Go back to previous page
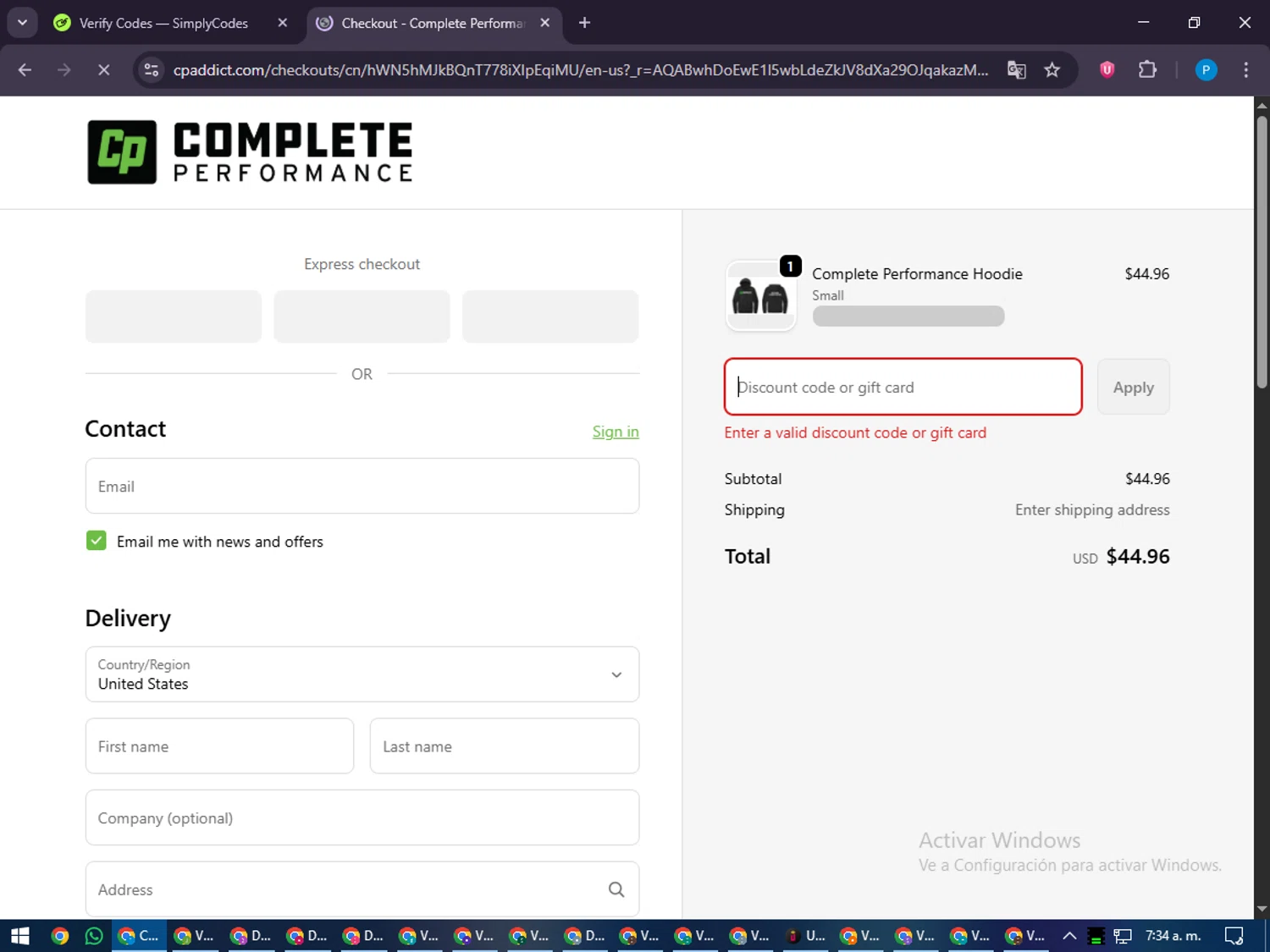This screenshot has height=952, width=1270. click(x=25, y=70)
